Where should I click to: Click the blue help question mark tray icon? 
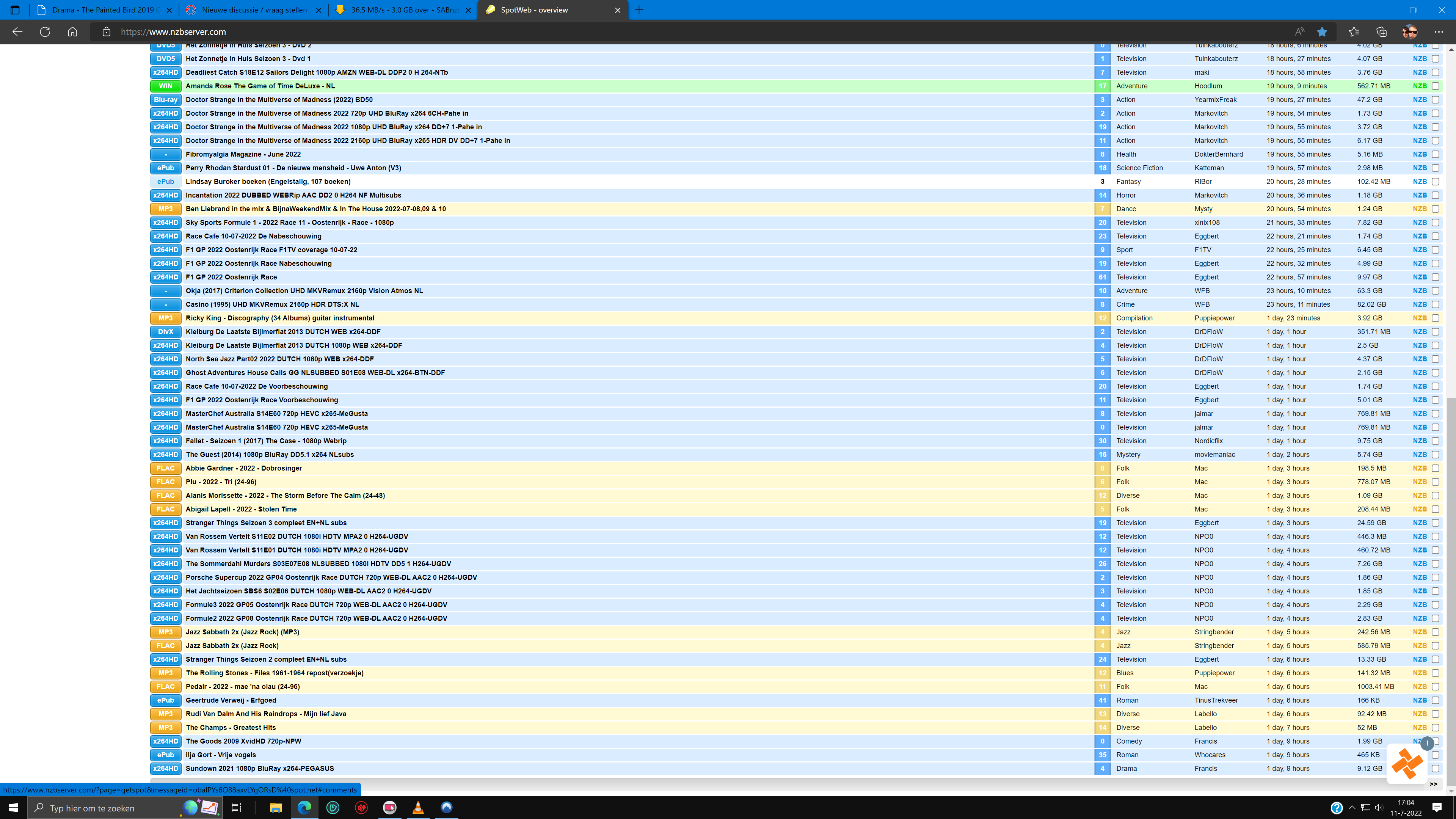(1336, 808)
